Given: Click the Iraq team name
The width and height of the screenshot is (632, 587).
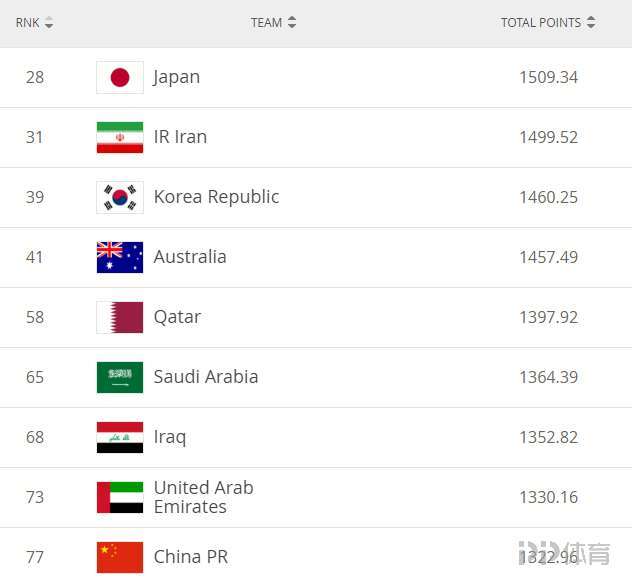Looking at the screenshot, I should (x=170, y=437).
